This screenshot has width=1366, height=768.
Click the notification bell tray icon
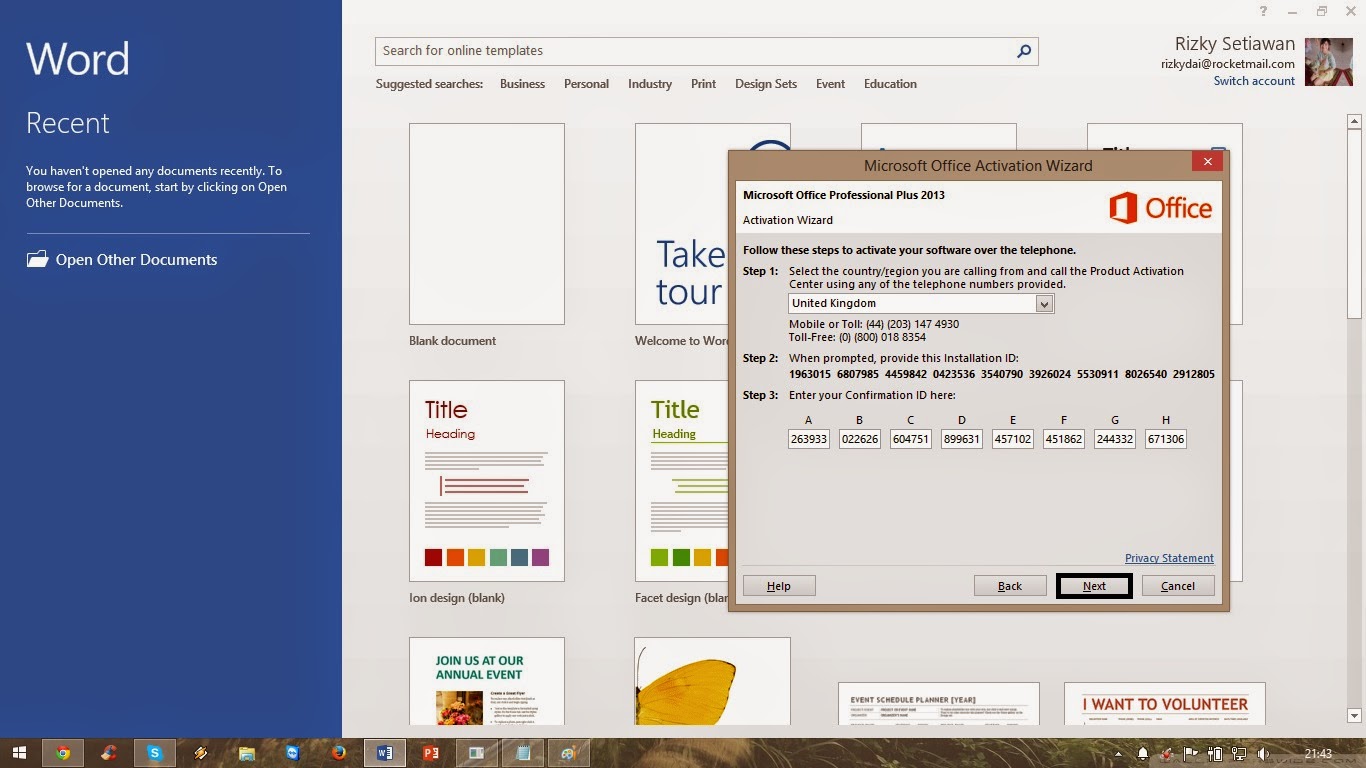pos(1143,753)
